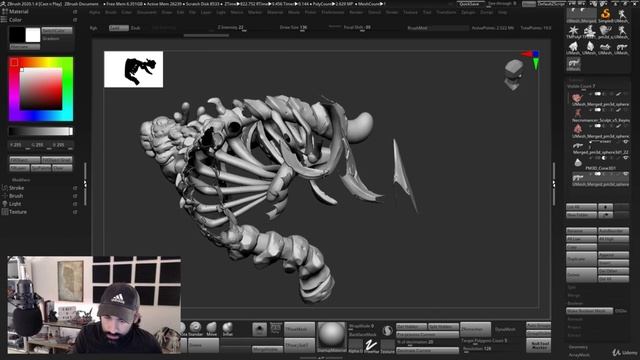Screen dimensions: 640x360
Task: Click the QuickSave button
Action: coord(469,4)
